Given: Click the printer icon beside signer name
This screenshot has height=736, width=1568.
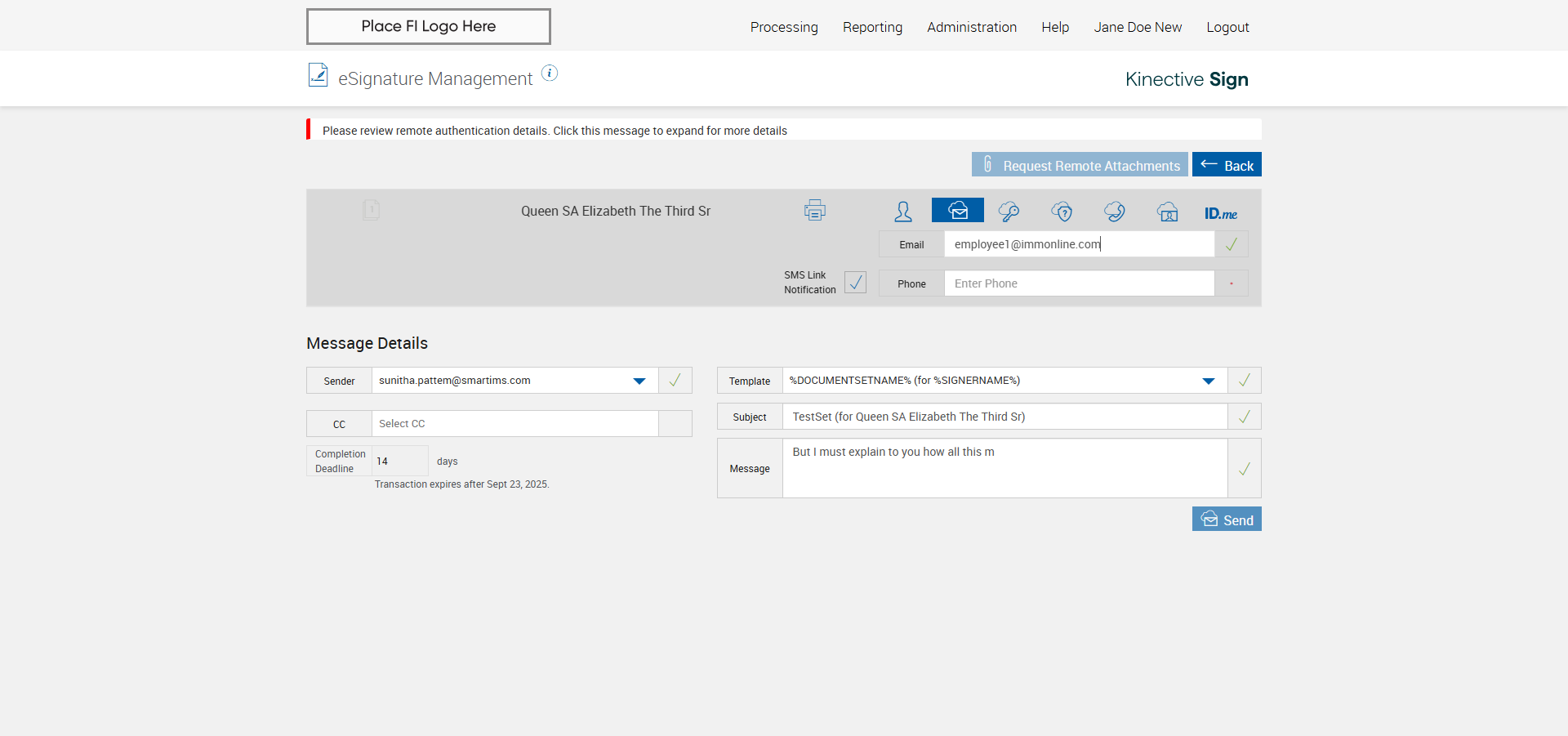Looking at the screenshot, I should coord(814,211).
